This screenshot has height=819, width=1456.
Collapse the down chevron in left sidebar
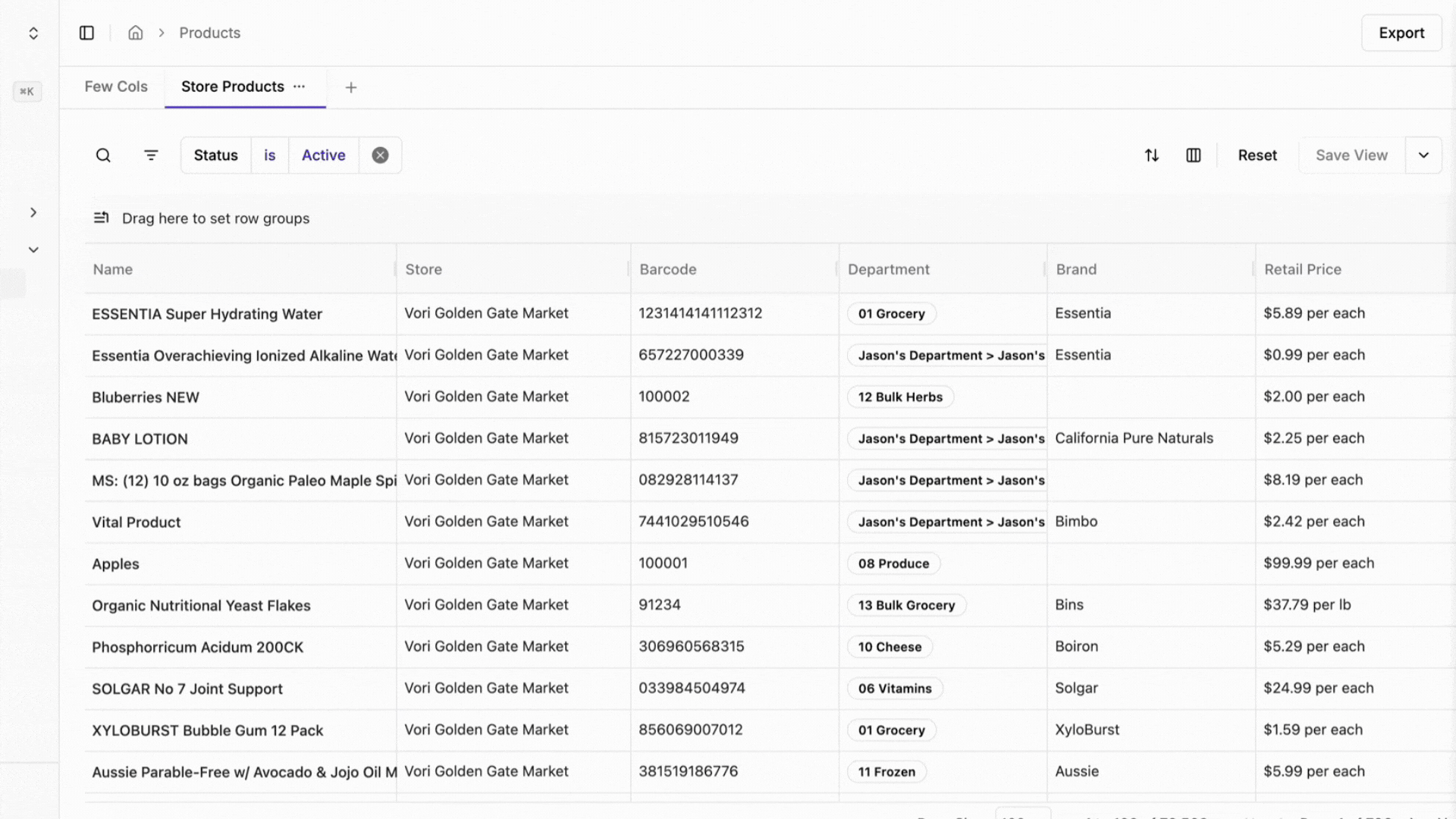click(x=33, y=249)
